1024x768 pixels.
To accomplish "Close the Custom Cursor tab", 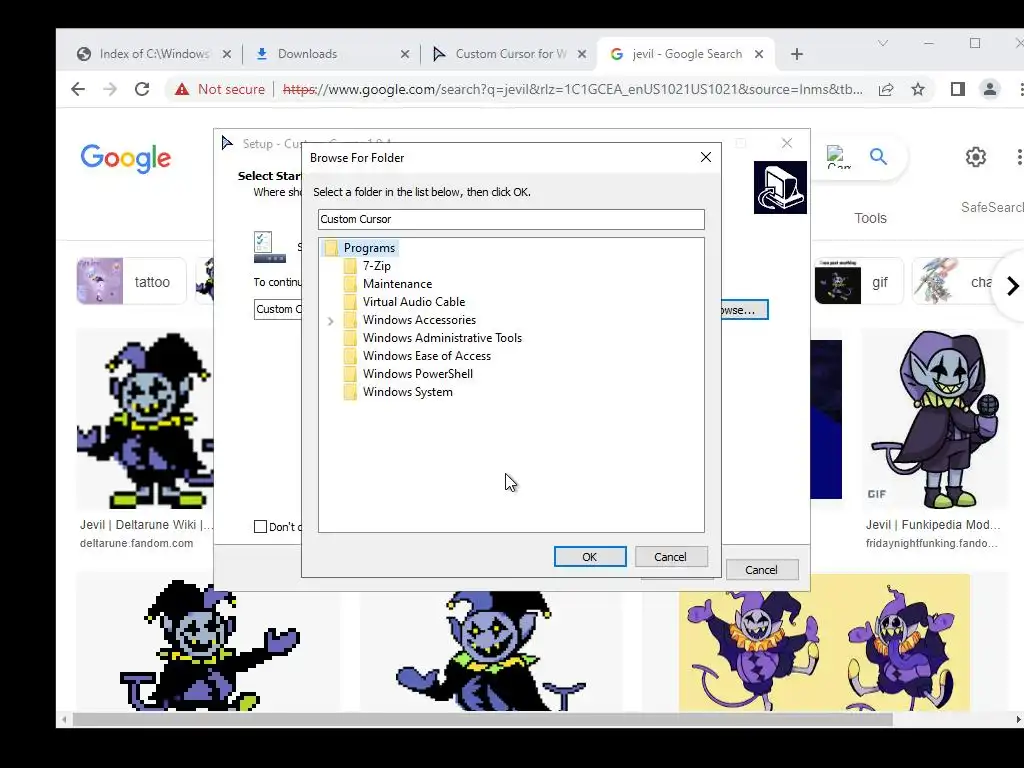I will point(582,54).
